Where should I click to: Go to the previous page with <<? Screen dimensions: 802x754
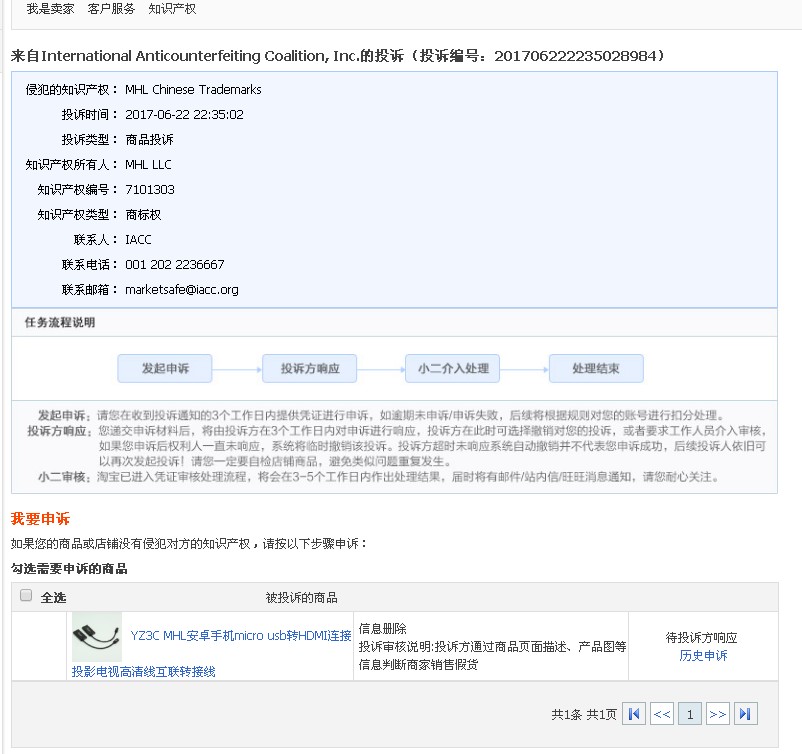point(662,714)
